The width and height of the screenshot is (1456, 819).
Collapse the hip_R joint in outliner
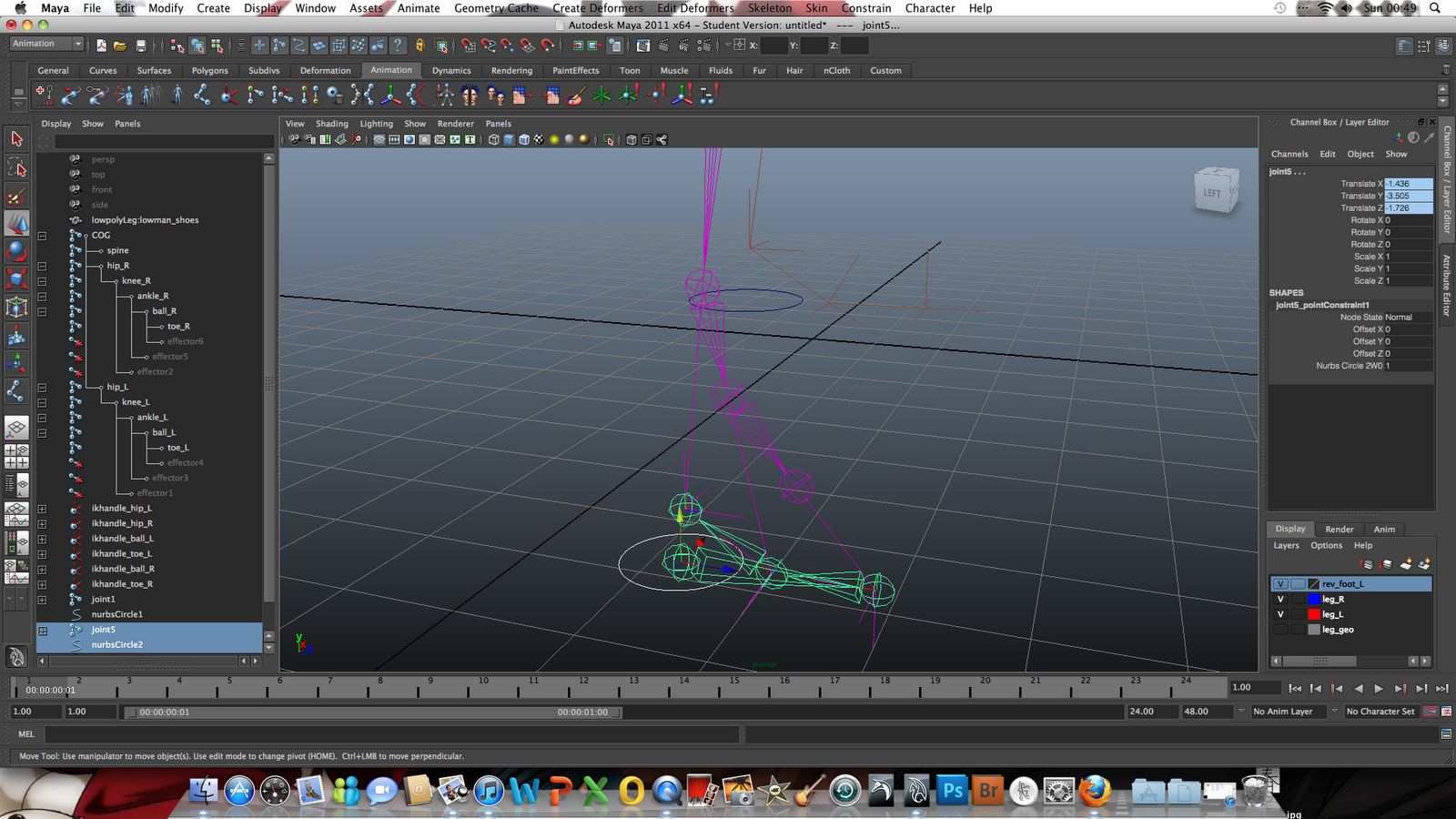42,266
